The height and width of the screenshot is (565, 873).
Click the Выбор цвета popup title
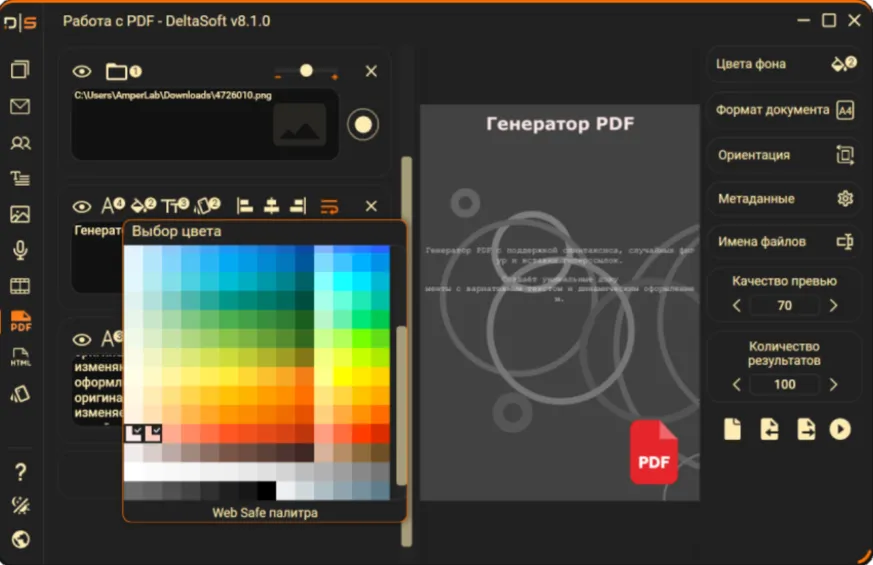tap(176, 231)
